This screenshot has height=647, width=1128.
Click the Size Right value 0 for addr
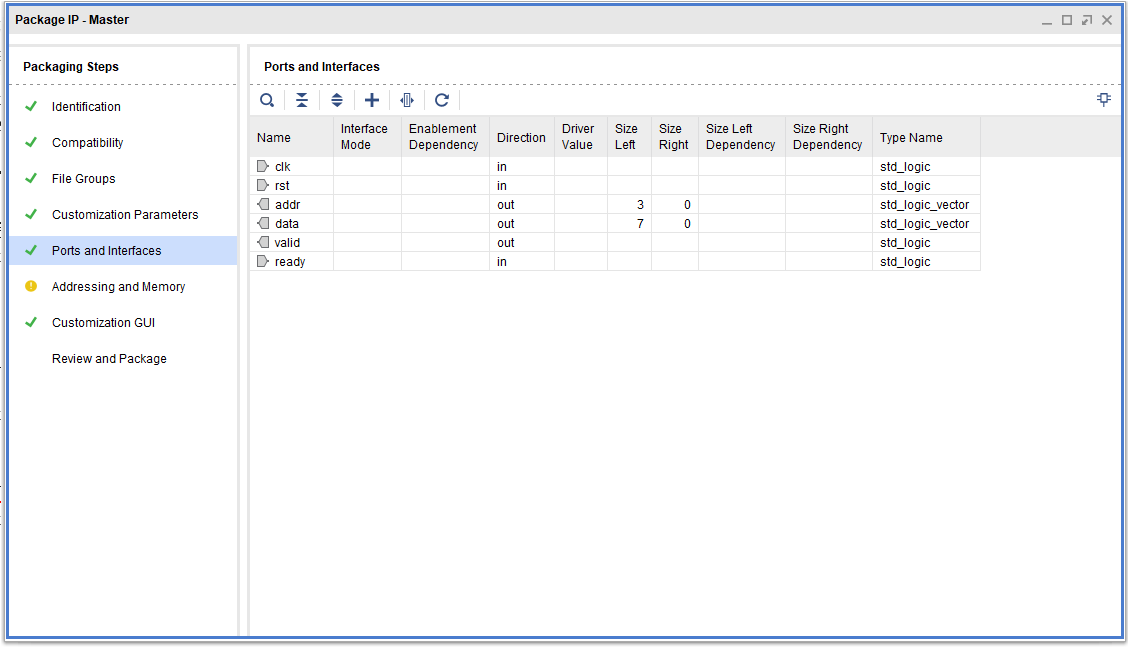[687, 205]
